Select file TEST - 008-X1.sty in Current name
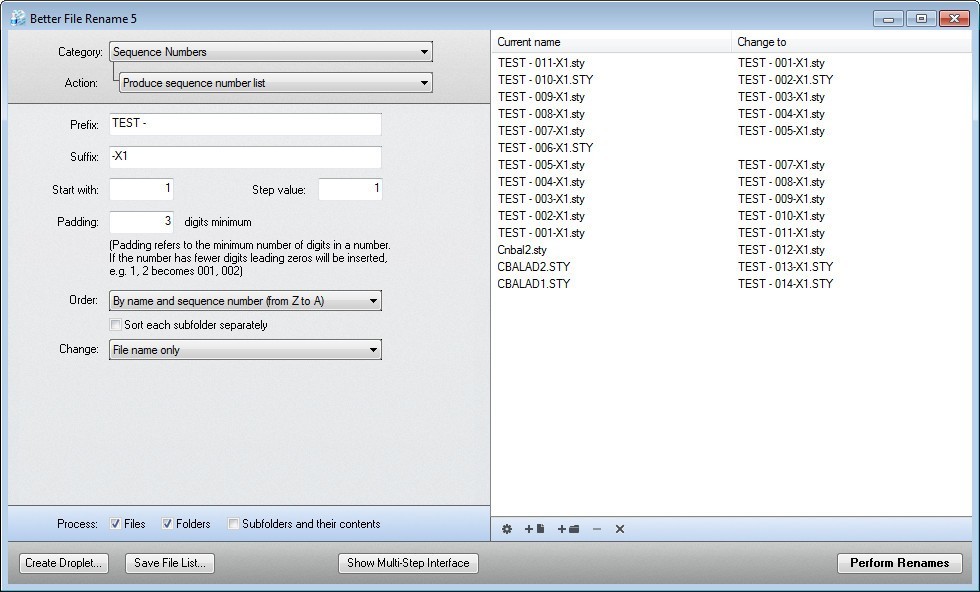This screenshot has height=592, width=980. pos(541,113)
